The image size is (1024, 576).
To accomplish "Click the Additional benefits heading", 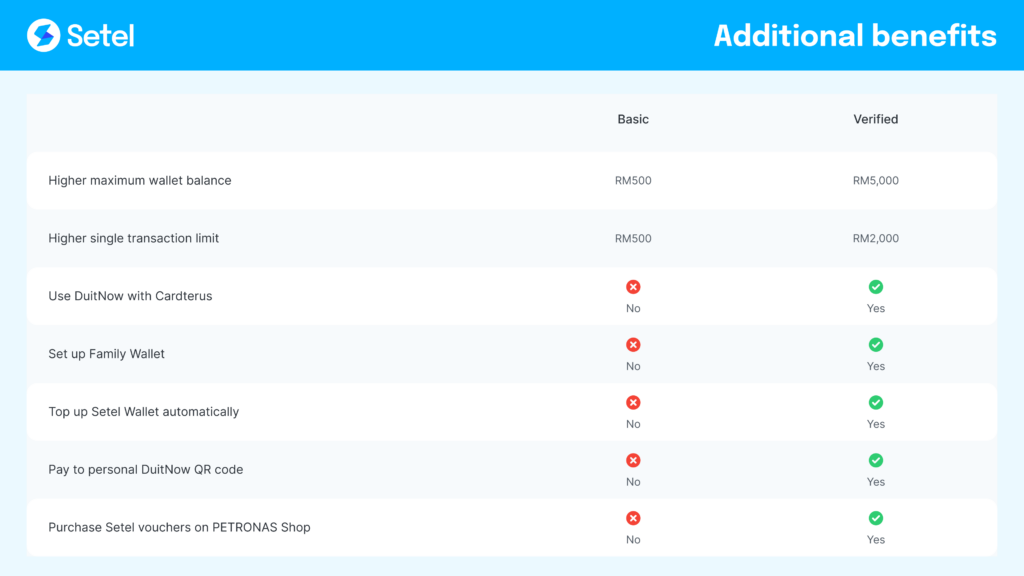I will [855, 36].
